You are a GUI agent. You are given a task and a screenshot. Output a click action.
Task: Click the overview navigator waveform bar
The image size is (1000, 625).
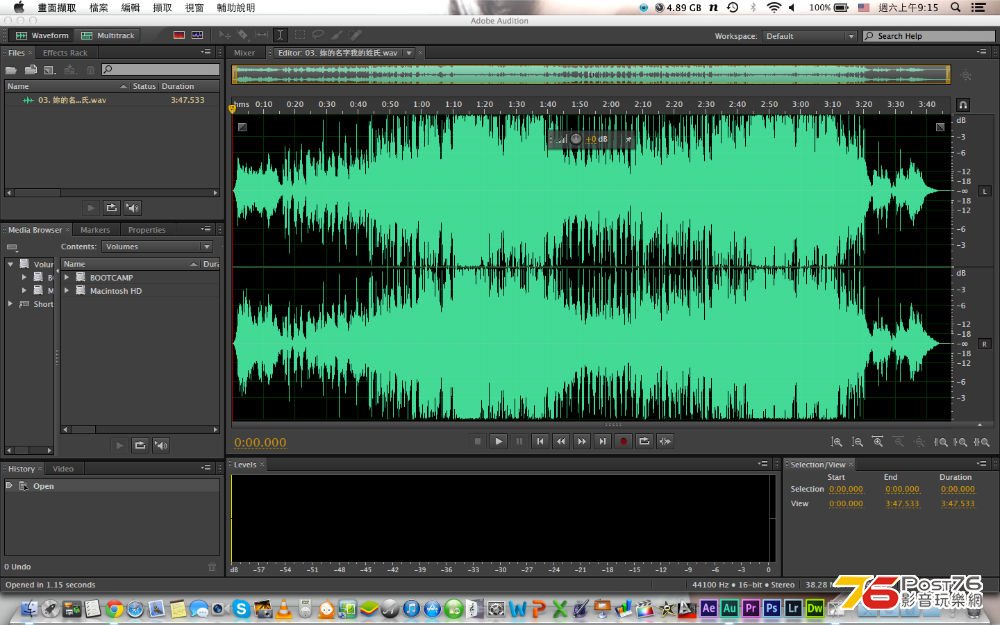[x=591, y=75]
